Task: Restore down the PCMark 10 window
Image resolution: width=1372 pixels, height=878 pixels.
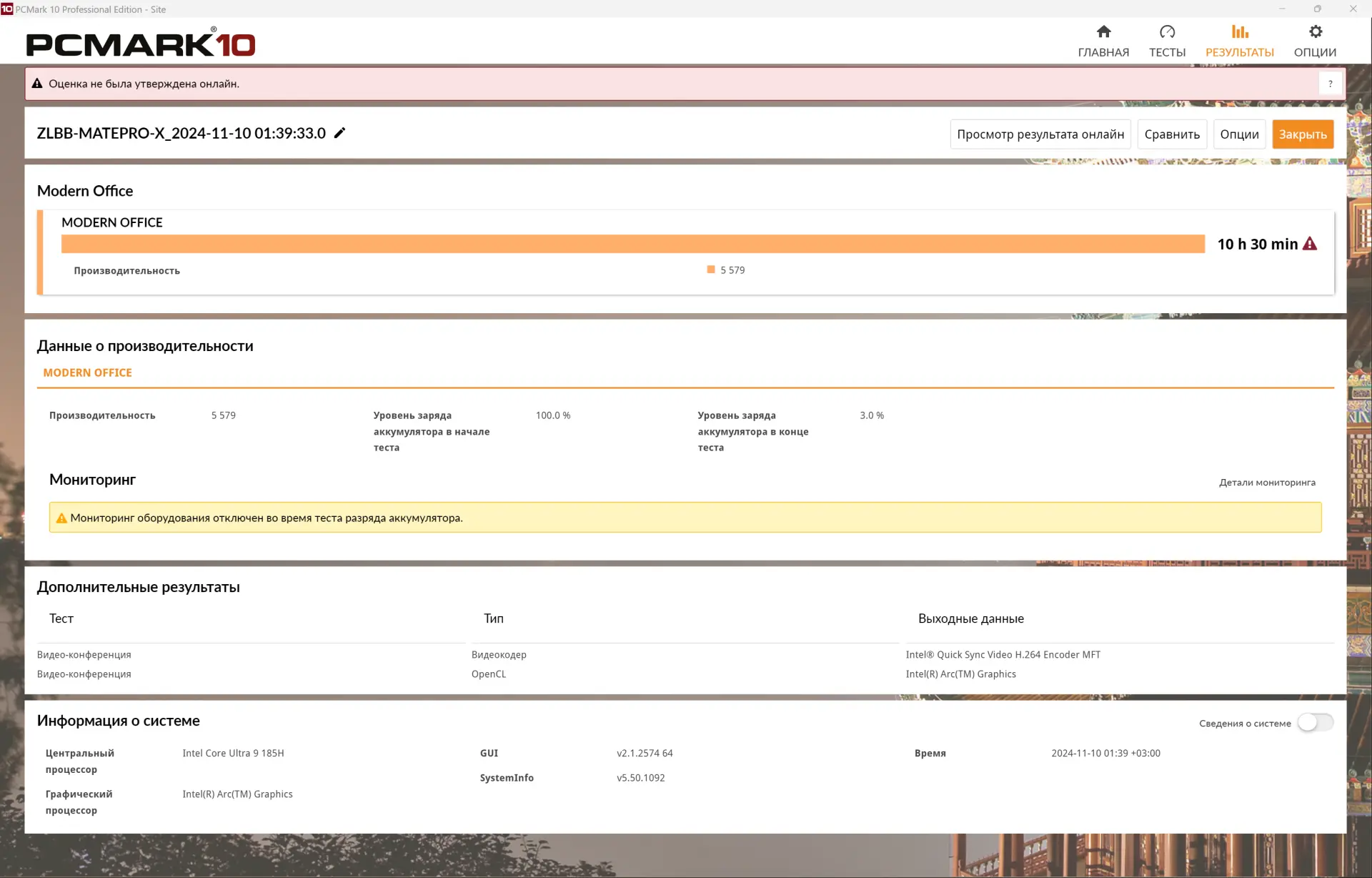Action: click(1318, 9)
